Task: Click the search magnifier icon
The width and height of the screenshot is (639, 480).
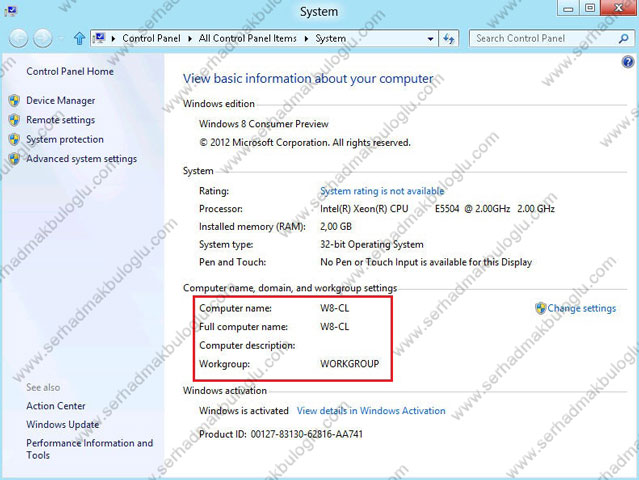Action: click(x=624, y=39)
